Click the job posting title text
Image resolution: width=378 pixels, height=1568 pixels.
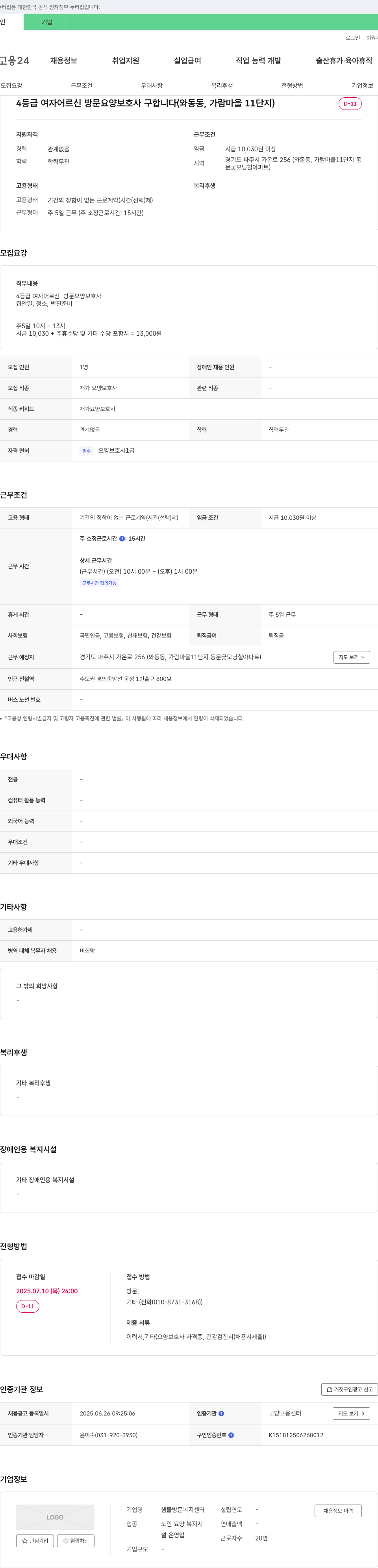145,103
